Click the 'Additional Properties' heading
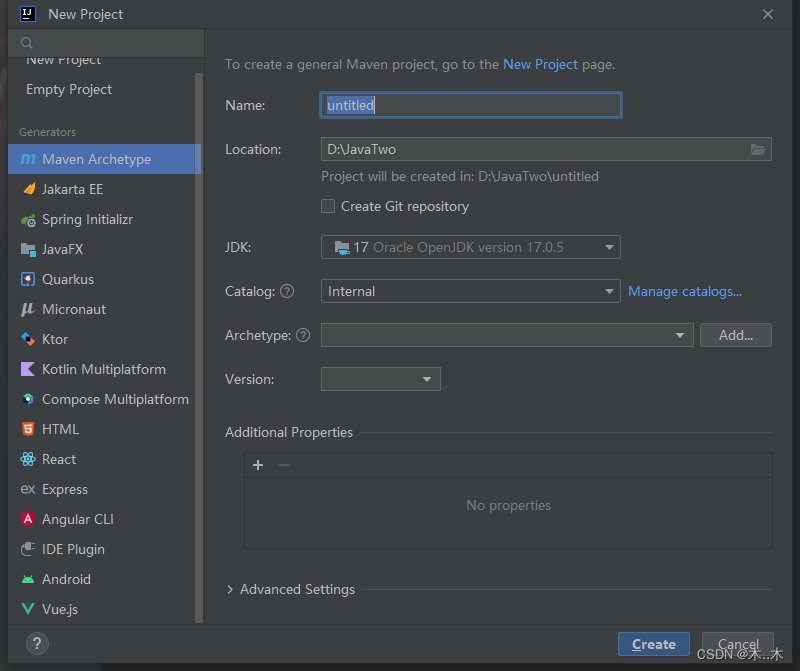800x671 pixels. 289,432
